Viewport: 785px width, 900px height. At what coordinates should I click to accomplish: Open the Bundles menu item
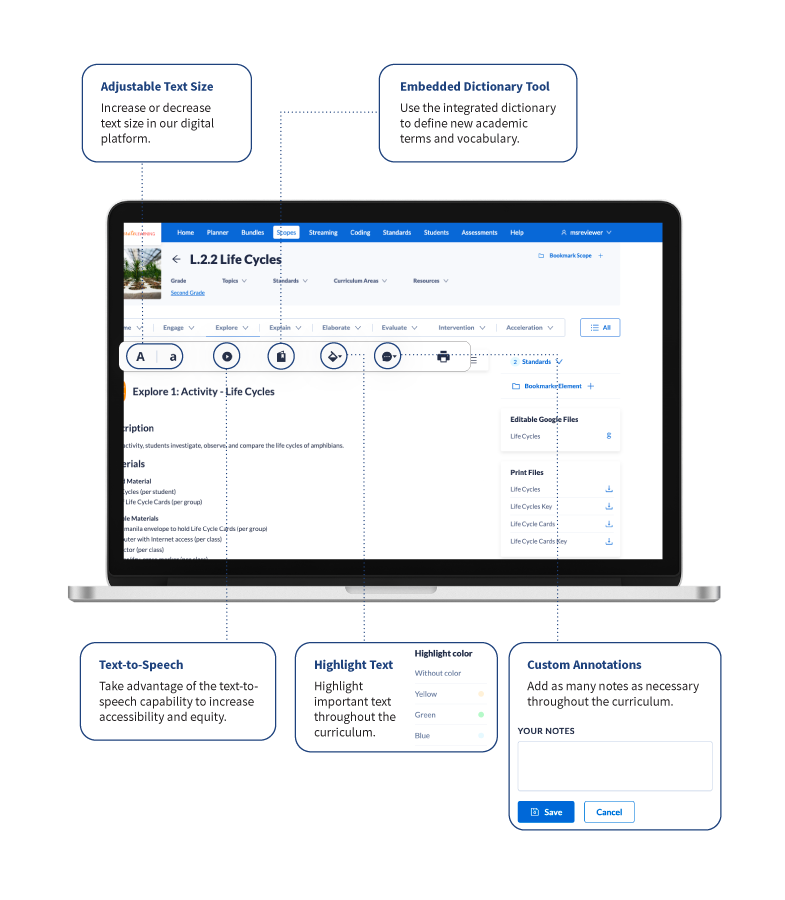(252, 232)
